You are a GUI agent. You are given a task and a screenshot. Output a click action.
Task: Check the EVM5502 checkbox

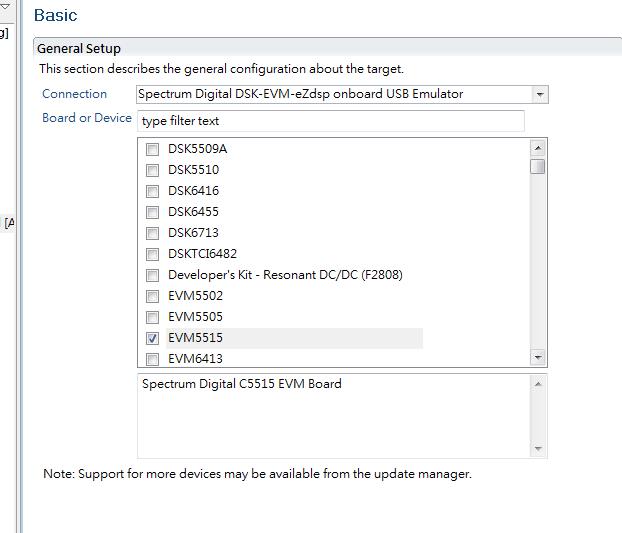point(152,296)
